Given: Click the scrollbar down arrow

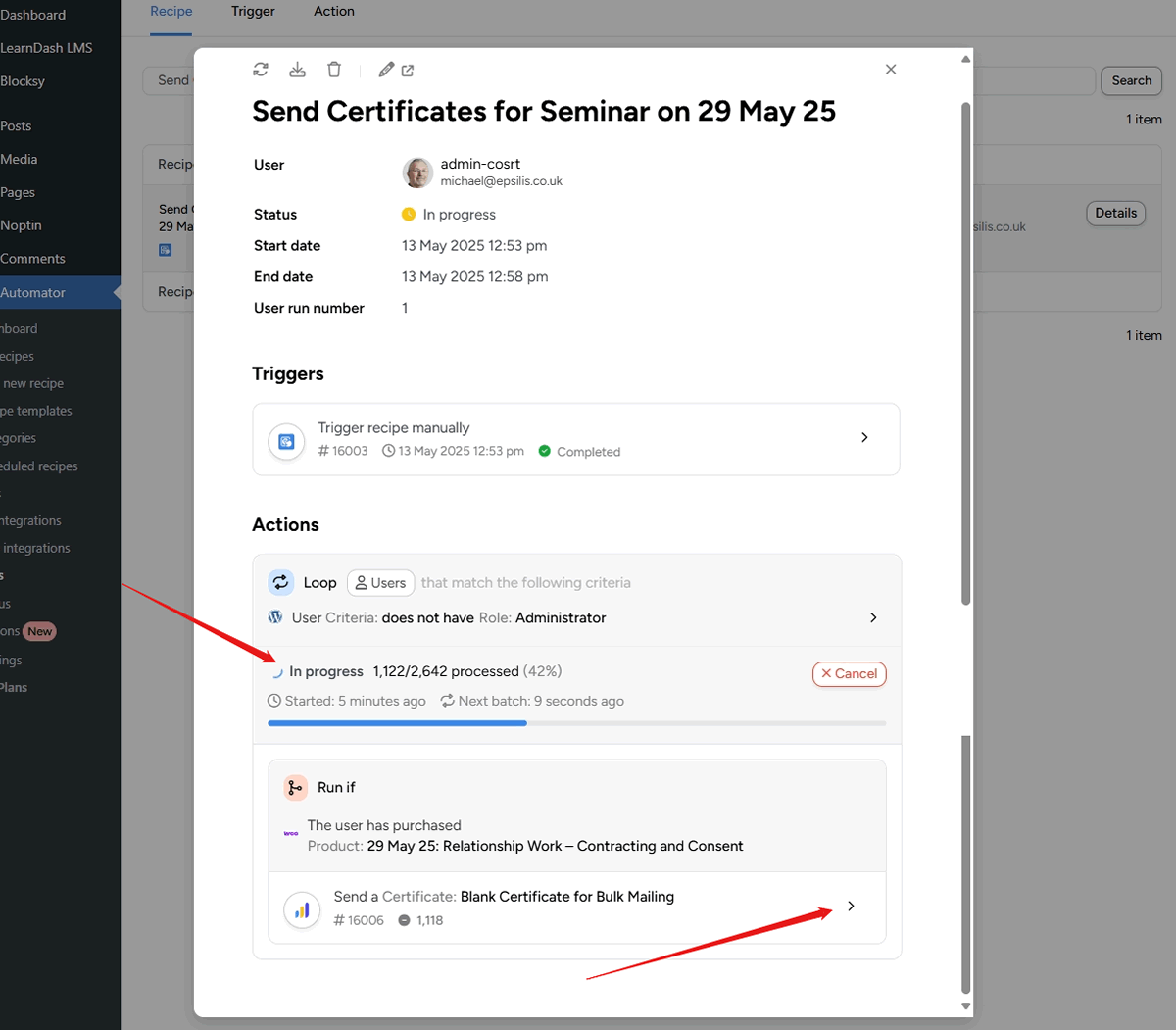Looking at the screenshot, I should coord(965,1005).
